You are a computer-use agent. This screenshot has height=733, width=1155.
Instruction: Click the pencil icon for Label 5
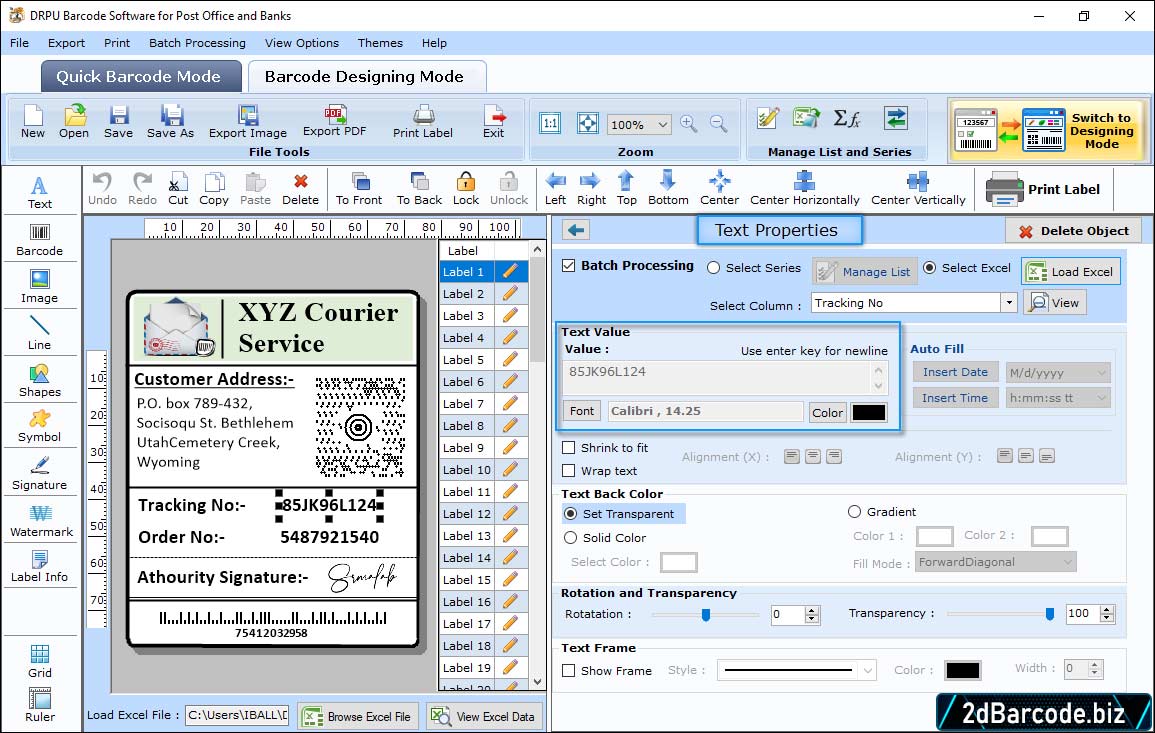coord(510,360)
